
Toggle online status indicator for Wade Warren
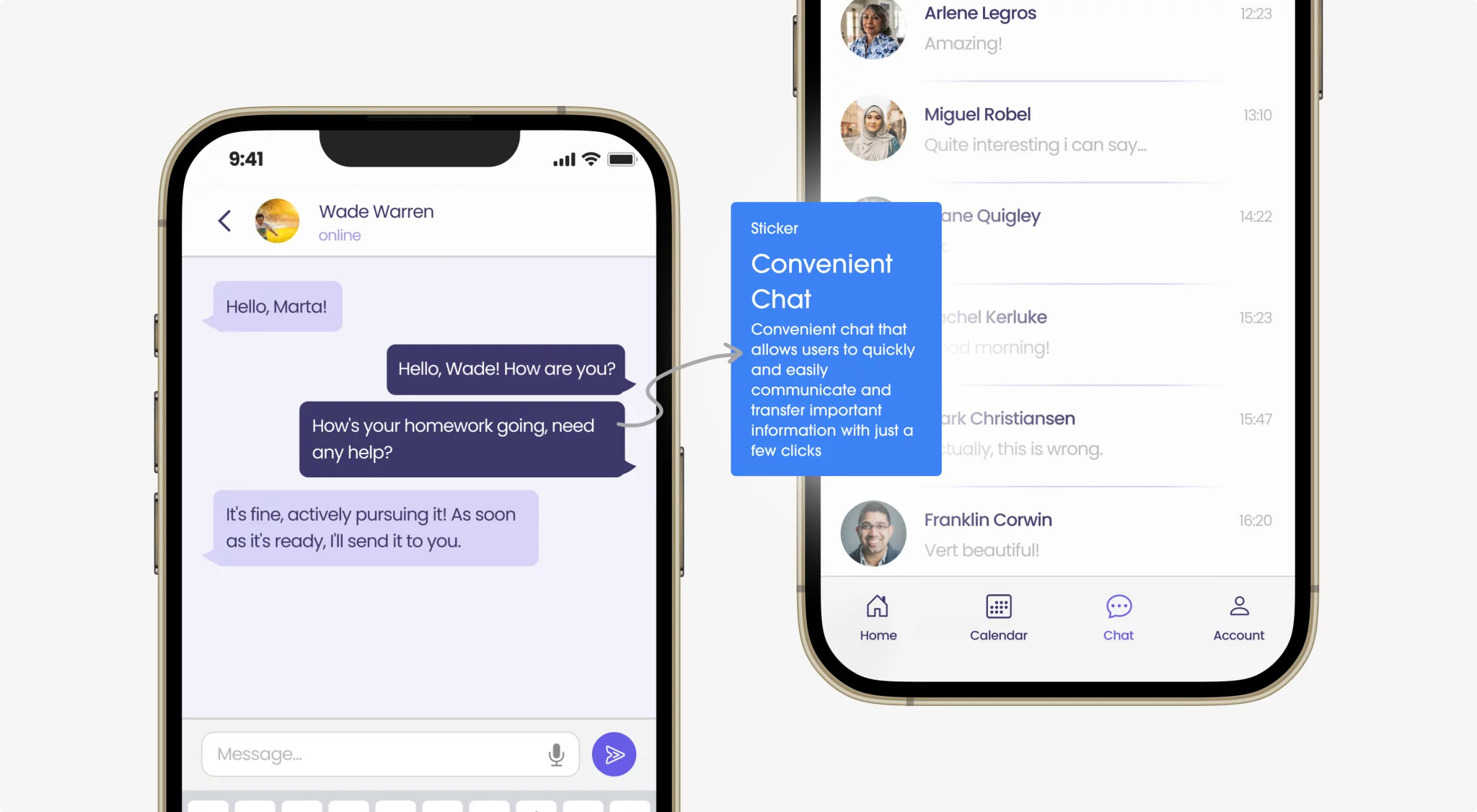coord(339,234)
